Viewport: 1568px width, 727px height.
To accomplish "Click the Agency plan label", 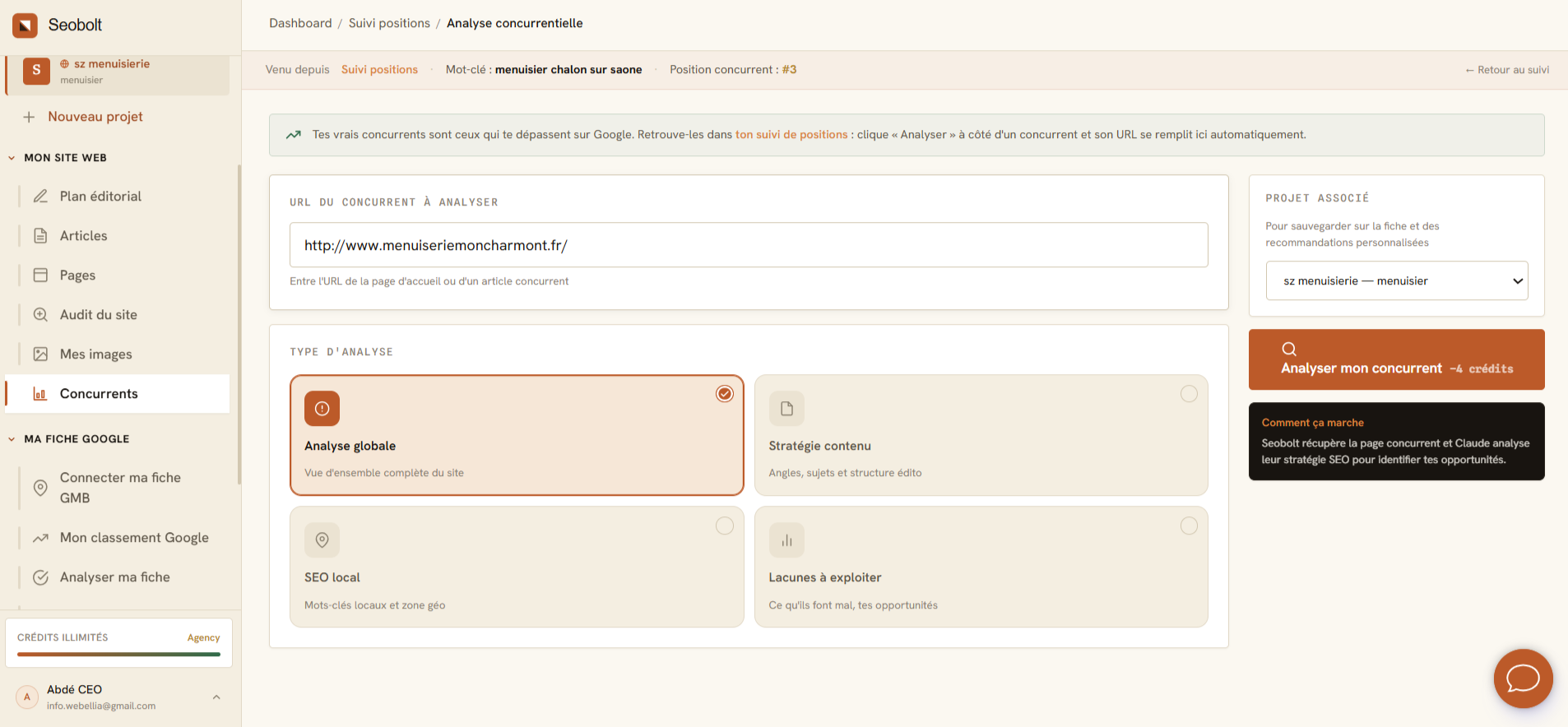I will tap(203, 638).
